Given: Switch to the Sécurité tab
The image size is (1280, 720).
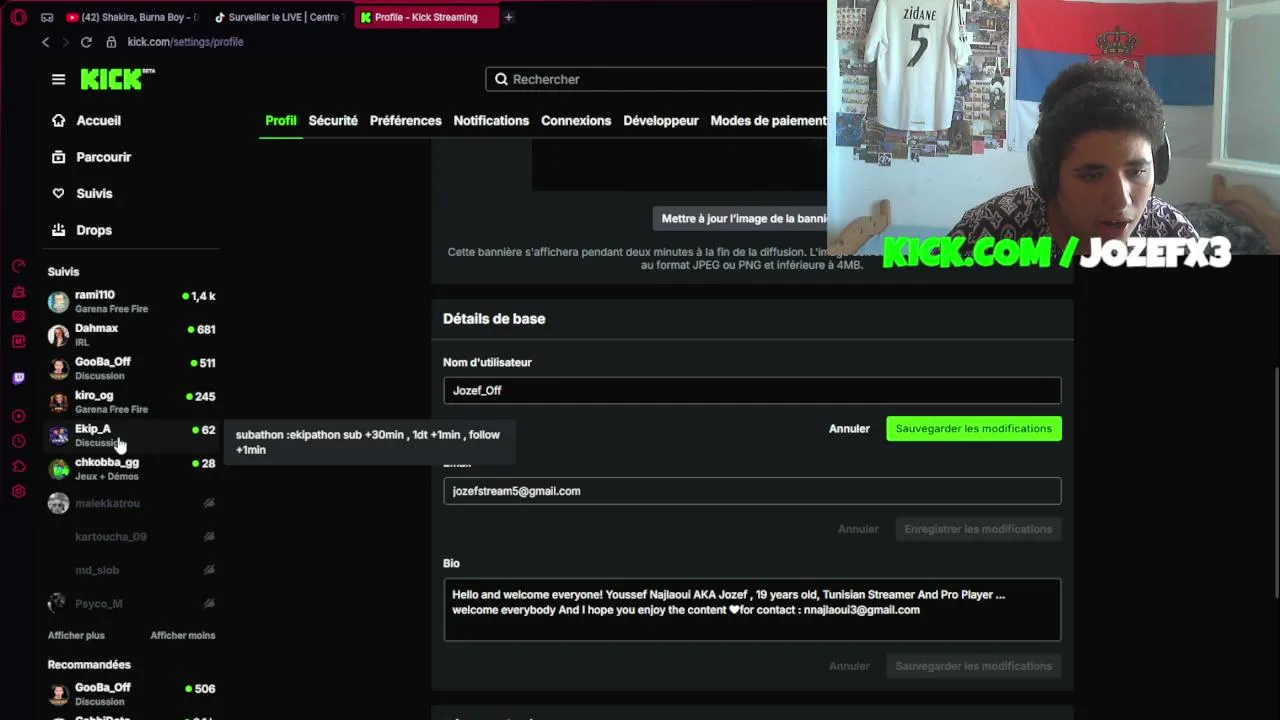Looking at the screenshot, I should coord(333,120).
